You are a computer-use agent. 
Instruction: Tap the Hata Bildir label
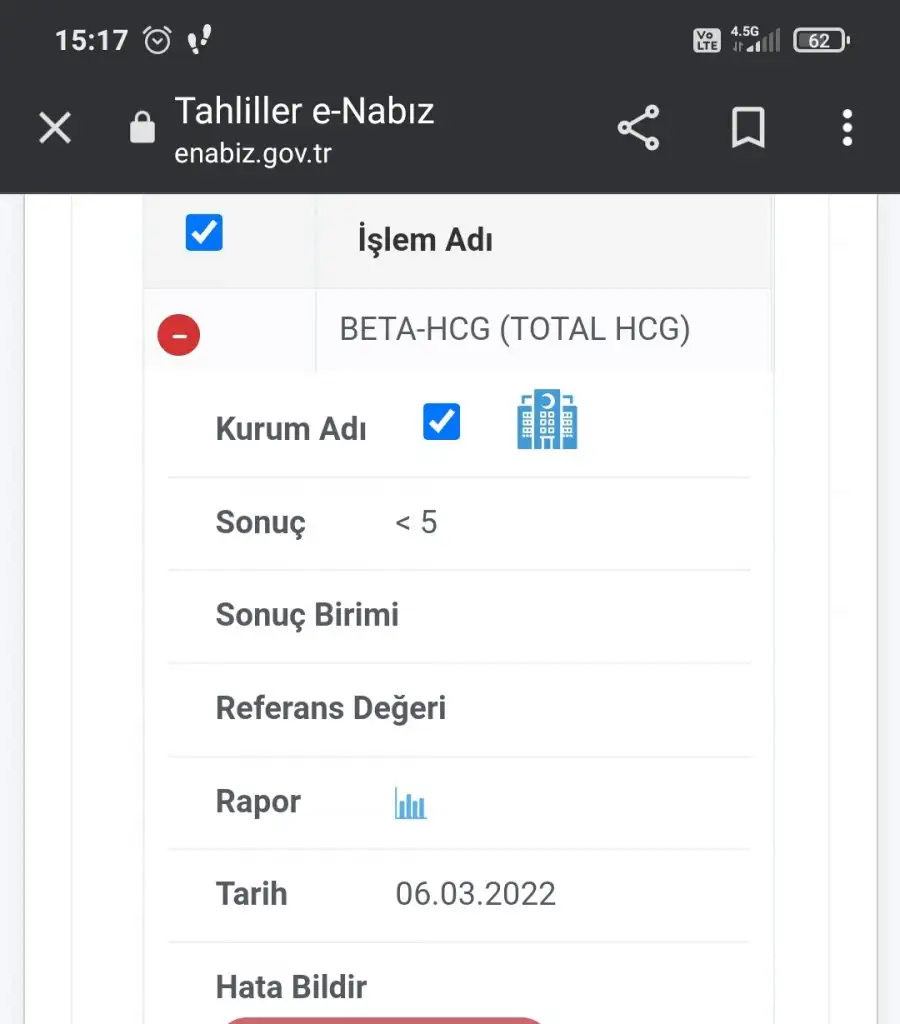pyautogui.click(x=291, y=987)
